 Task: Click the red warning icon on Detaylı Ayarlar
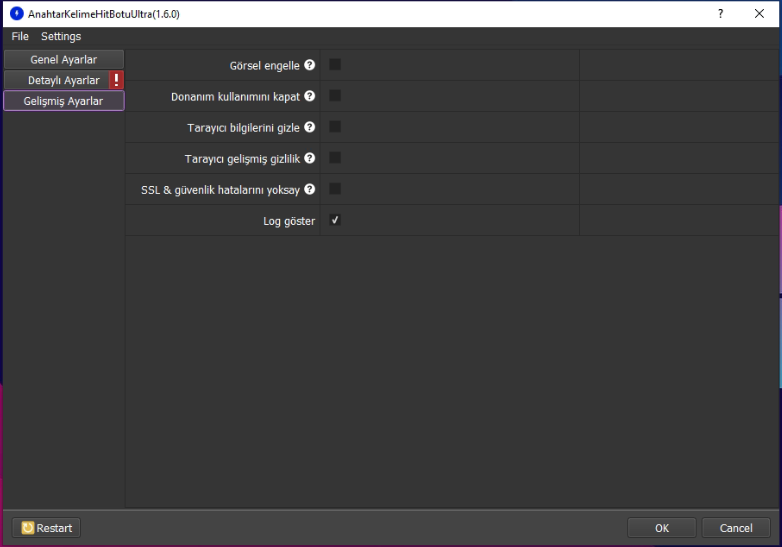tap(117, 80)
